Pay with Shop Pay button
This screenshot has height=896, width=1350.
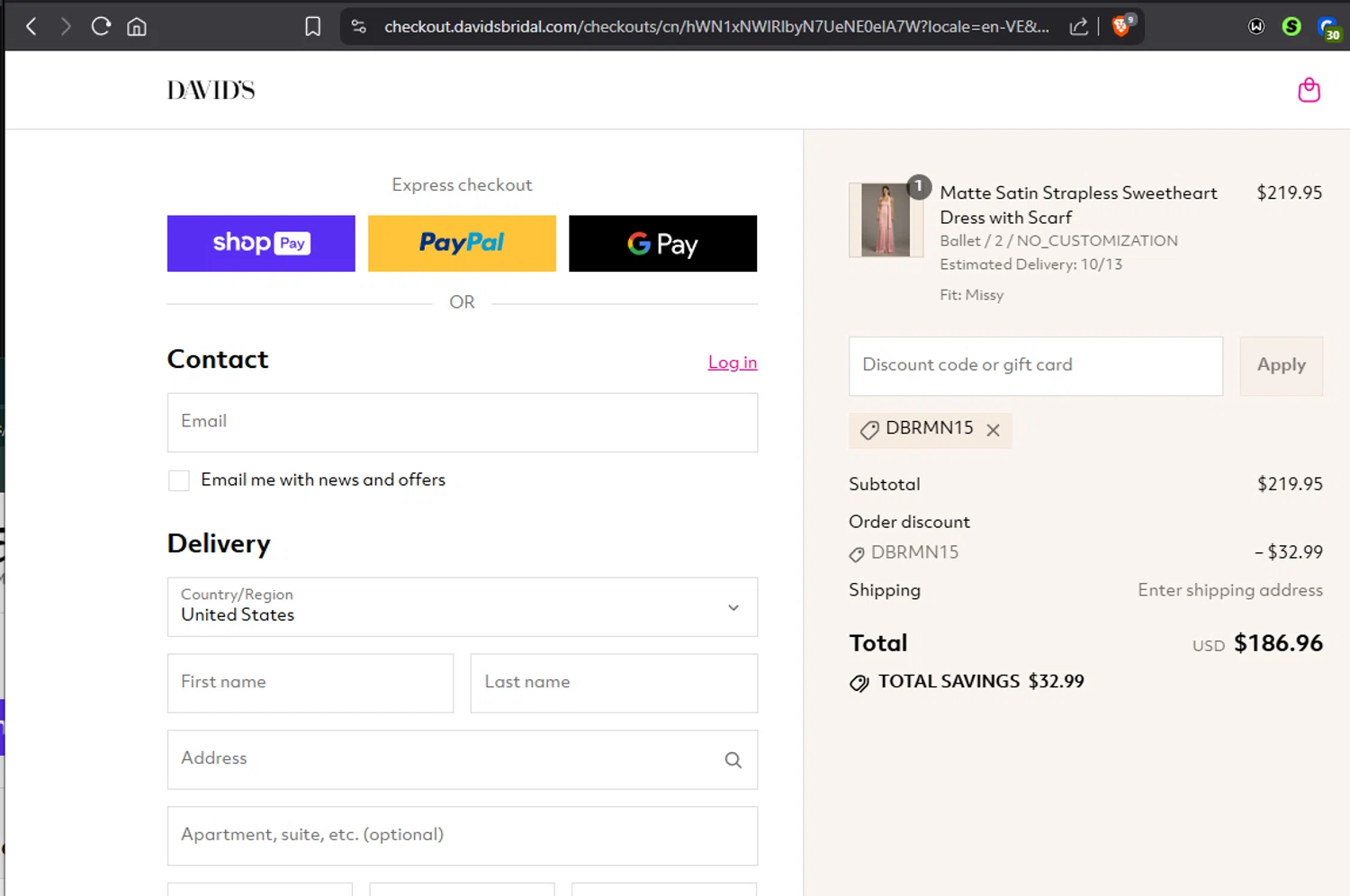pos(261,243)
